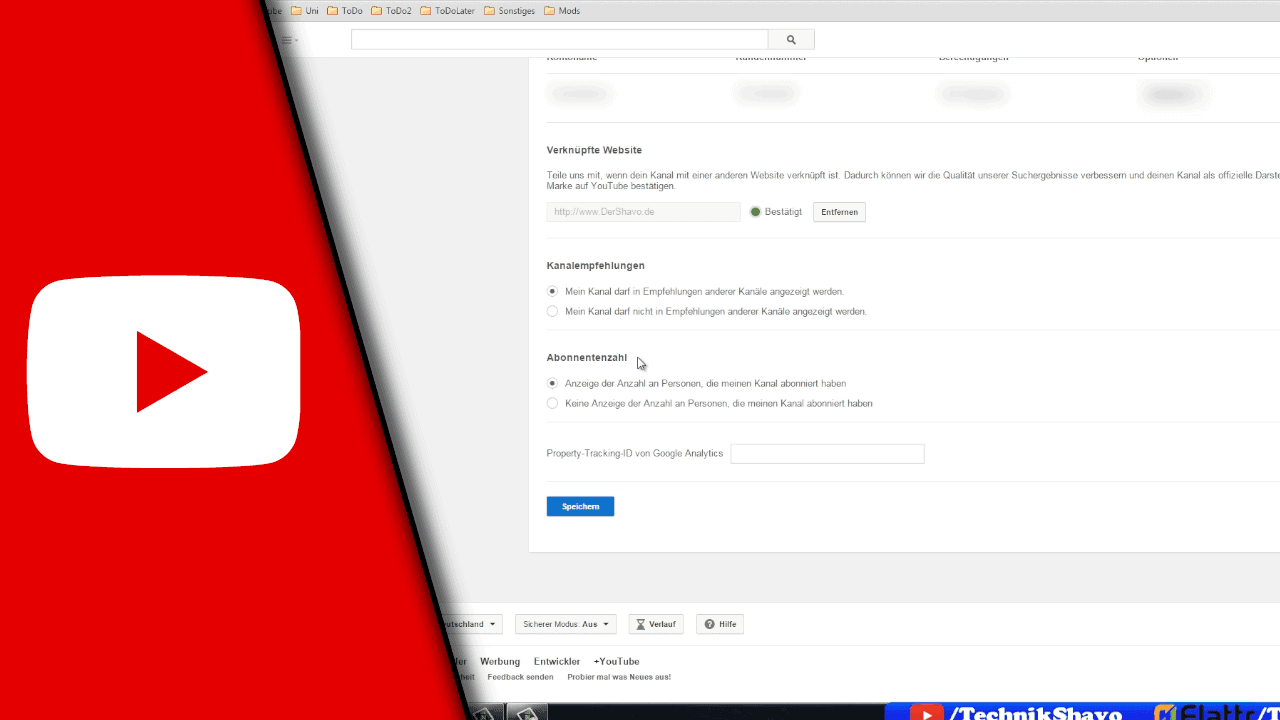The image size is (1280, 720).
Task: Click the Verlauf hourglass button
Action: point(656,624)
